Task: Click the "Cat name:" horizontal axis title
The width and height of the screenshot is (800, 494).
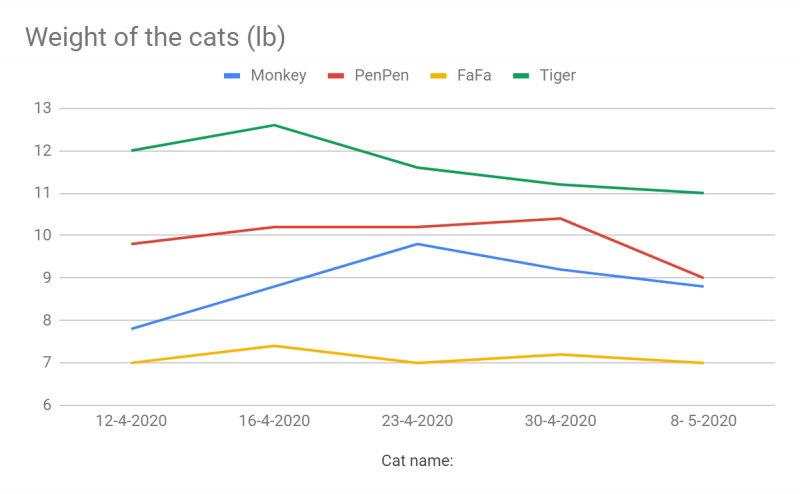Action: [x=417, y=461]
